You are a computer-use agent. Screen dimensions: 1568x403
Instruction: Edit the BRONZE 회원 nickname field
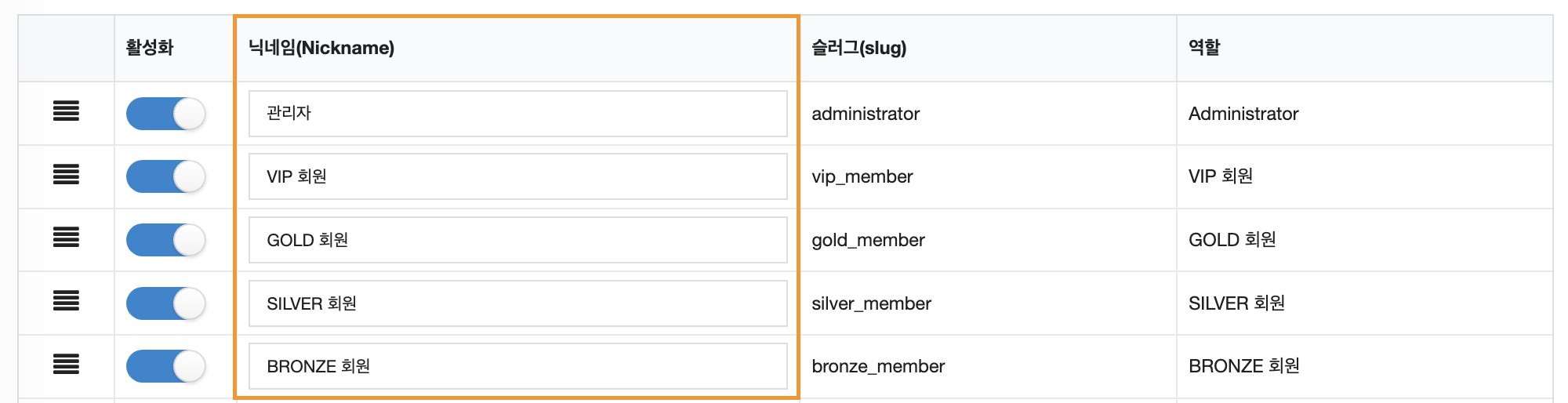tap(517, 366)
